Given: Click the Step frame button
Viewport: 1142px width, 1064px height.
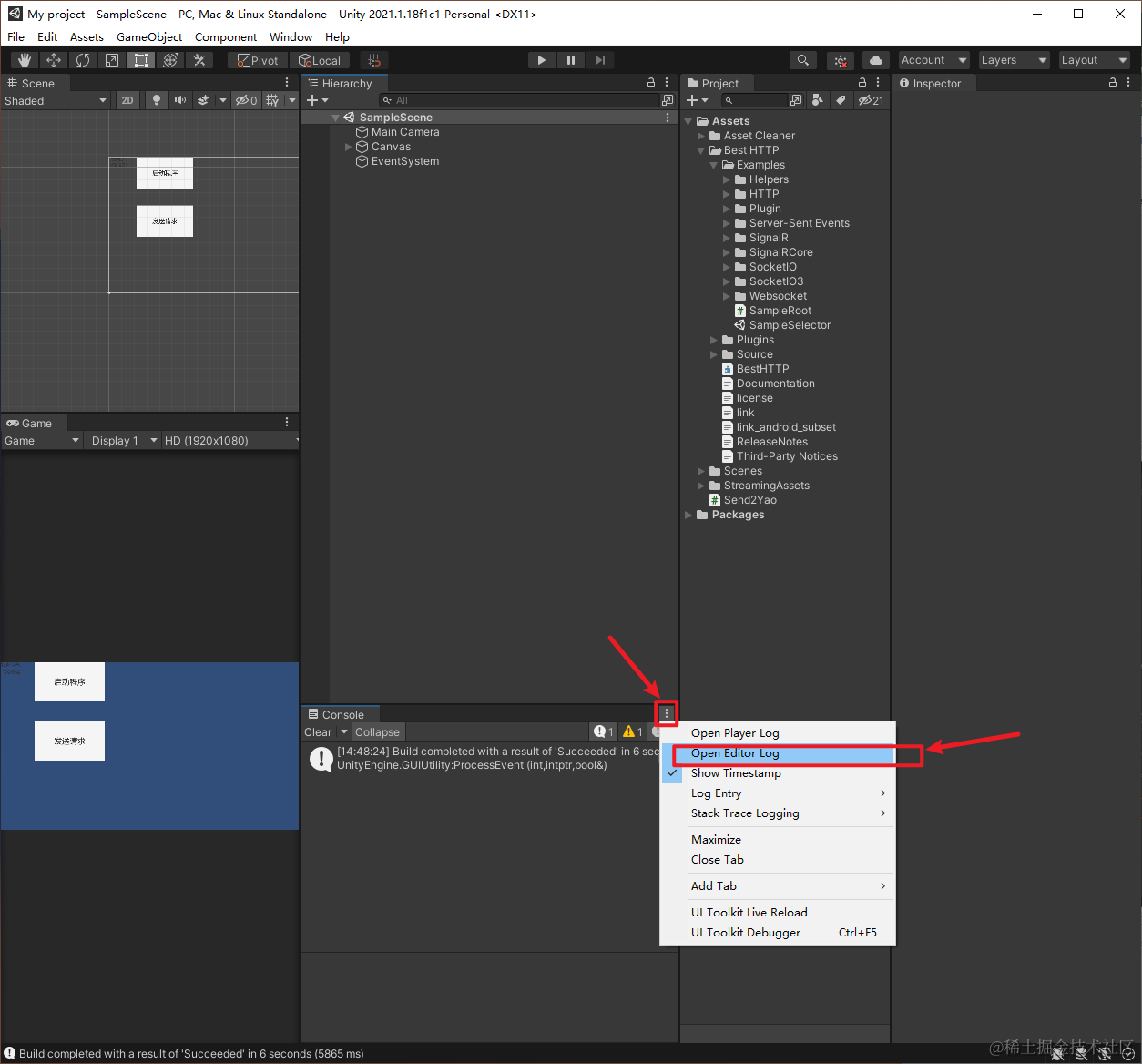Looking at the screenshot, I should point(599,60).
